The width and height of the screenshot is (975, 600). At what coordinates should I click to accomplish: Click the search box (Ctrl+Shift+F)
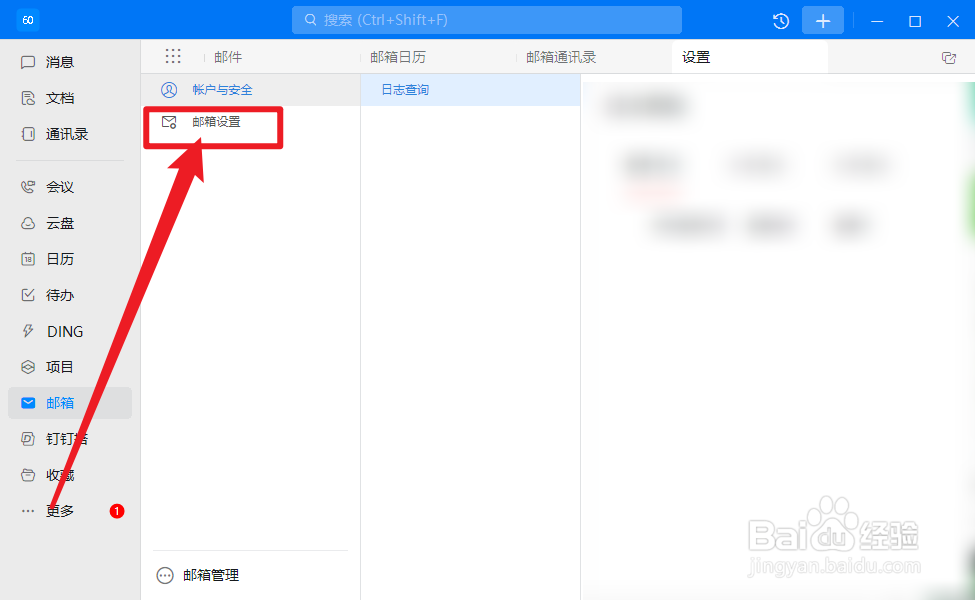coord(486,19)
